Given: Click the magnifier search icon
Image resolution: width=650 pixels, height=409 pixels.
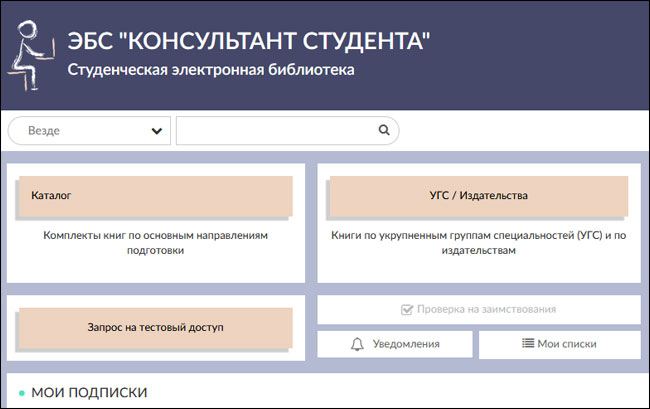Looking at the screenshot, I should click(384, 130).
